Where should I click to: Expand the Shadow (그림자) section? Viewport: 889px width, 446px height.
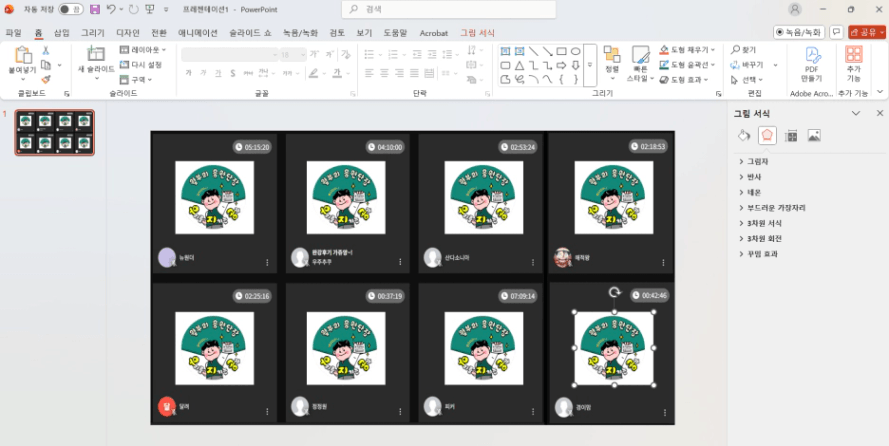click(x=758, y=161)
